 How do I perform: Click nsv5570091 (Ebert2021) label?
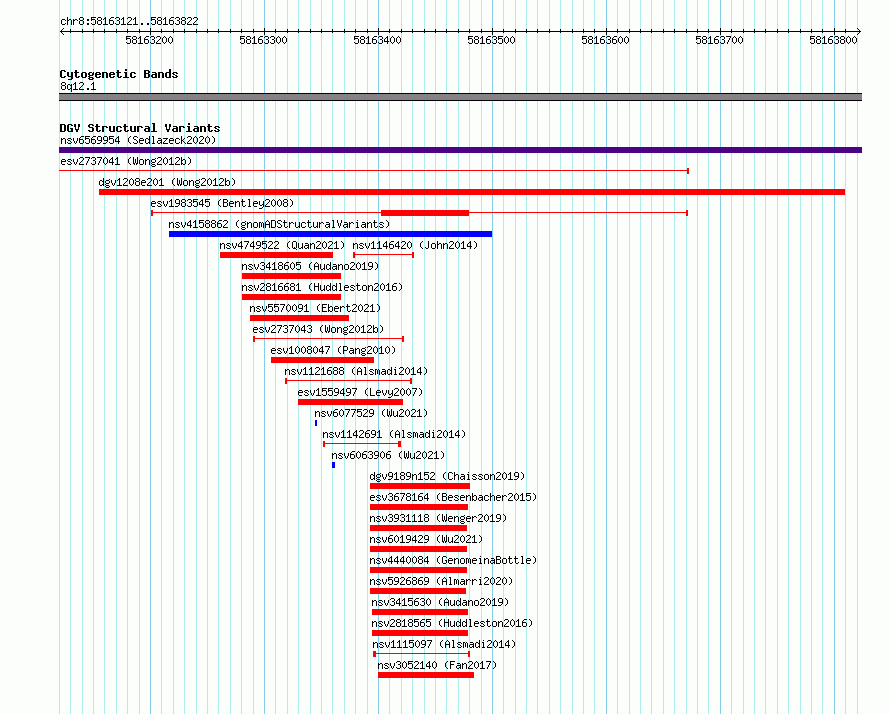coord(315,308)
